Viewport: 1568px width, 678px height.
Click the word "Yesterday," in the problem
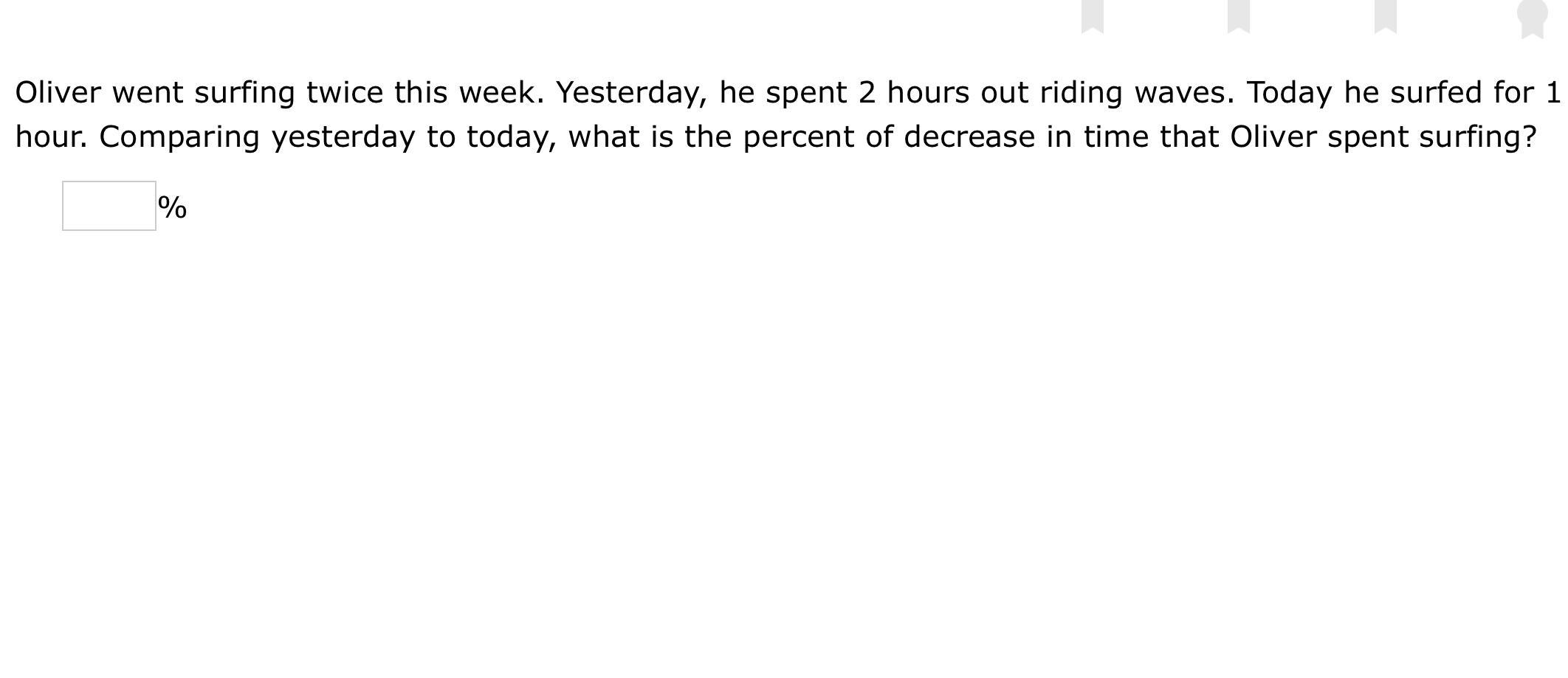point(631,94)
